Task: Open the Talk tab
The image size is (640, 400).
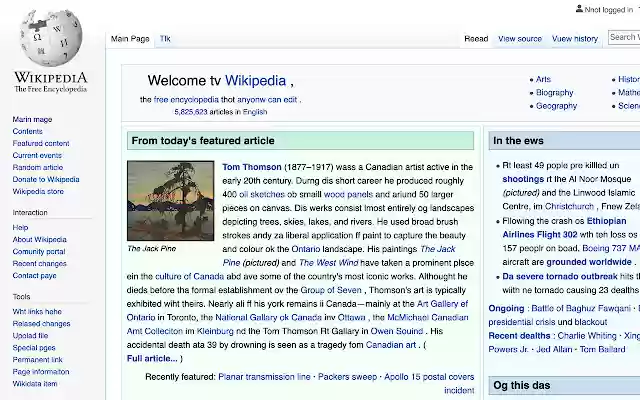Action: click(165, 39)
